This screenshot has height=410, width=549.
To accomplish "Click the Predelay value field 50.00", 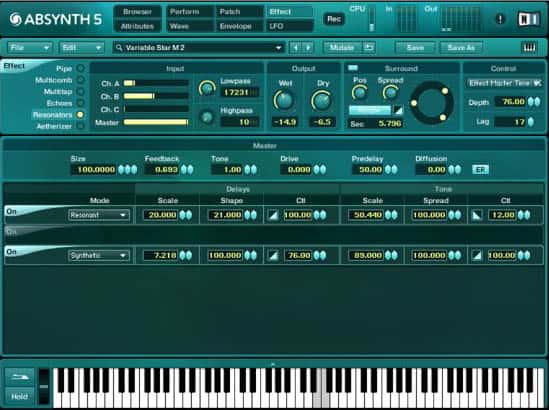I will click(x=368, y=170).
